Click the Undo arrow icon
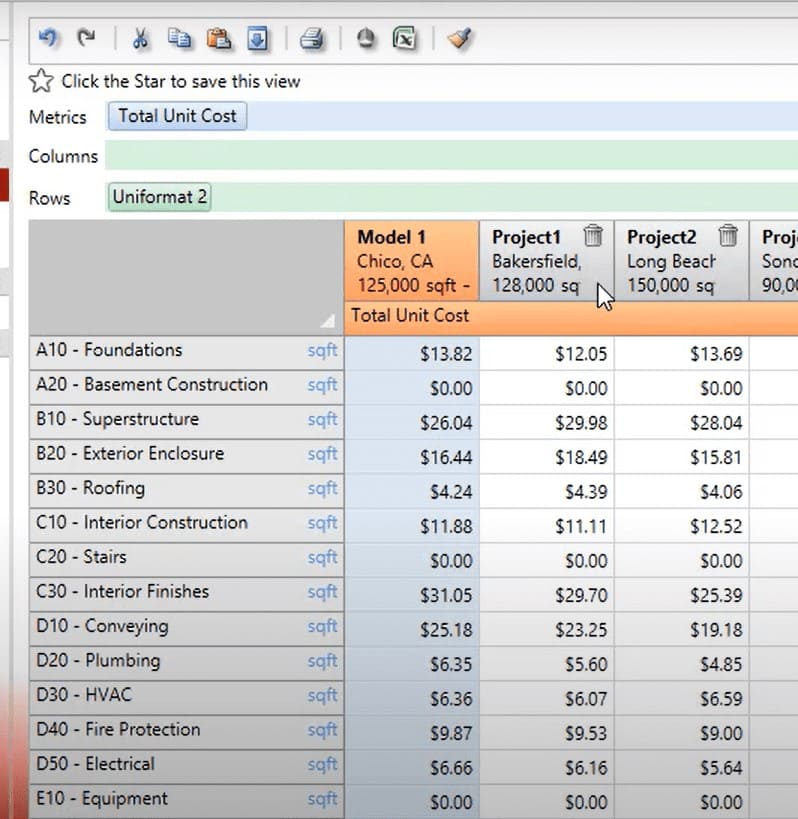 pos(48,38)
